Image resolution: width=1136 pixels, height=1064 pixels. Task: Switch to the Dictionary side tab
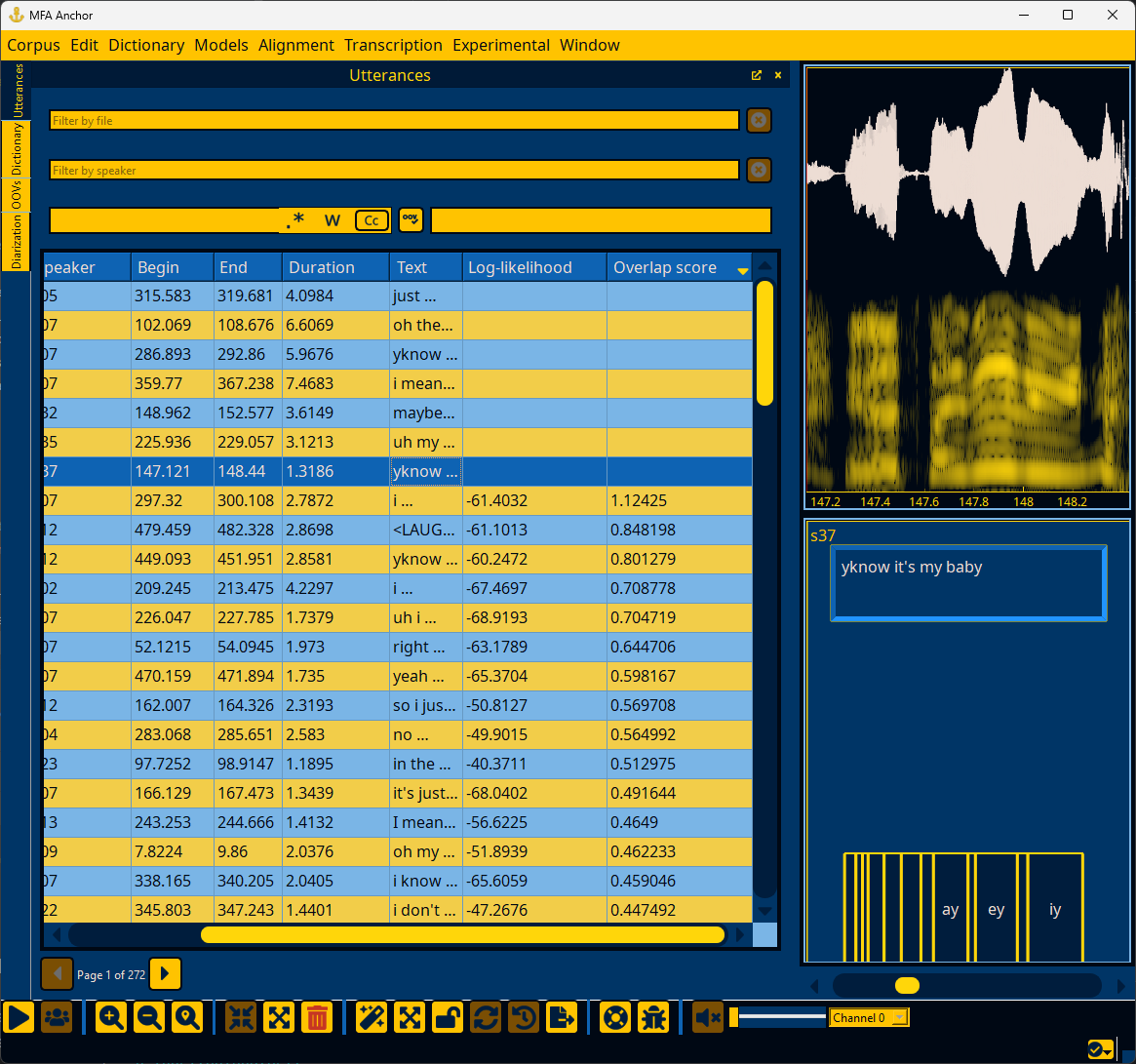pos(17,149)
